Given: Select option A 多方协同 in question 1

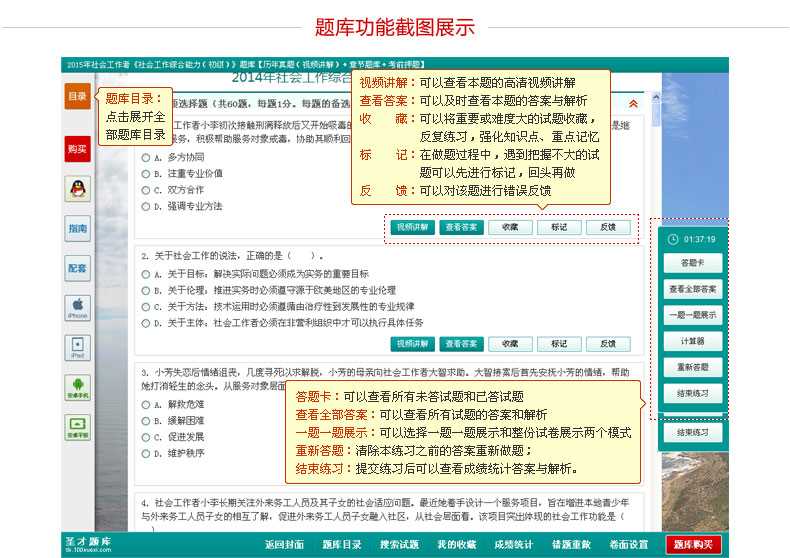Looking at the screenshot, I should coord(146,158).
